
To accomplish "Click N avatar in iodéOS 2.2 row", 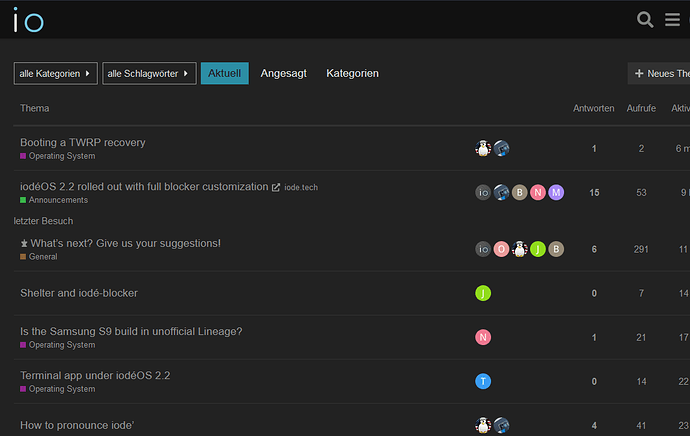I will pos(538,192).
